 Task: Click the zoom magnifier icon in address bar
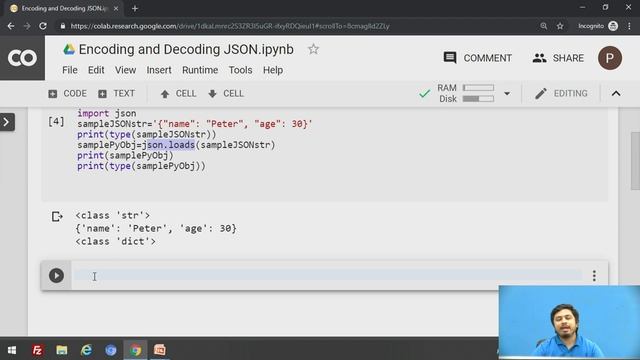544,26
